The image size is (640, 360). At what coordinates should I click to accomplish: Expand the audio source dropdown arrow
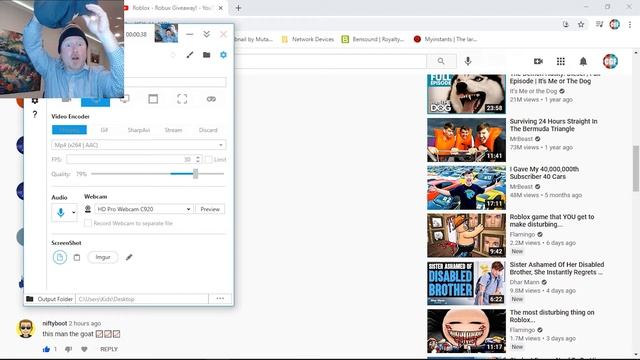pos(73,212)
